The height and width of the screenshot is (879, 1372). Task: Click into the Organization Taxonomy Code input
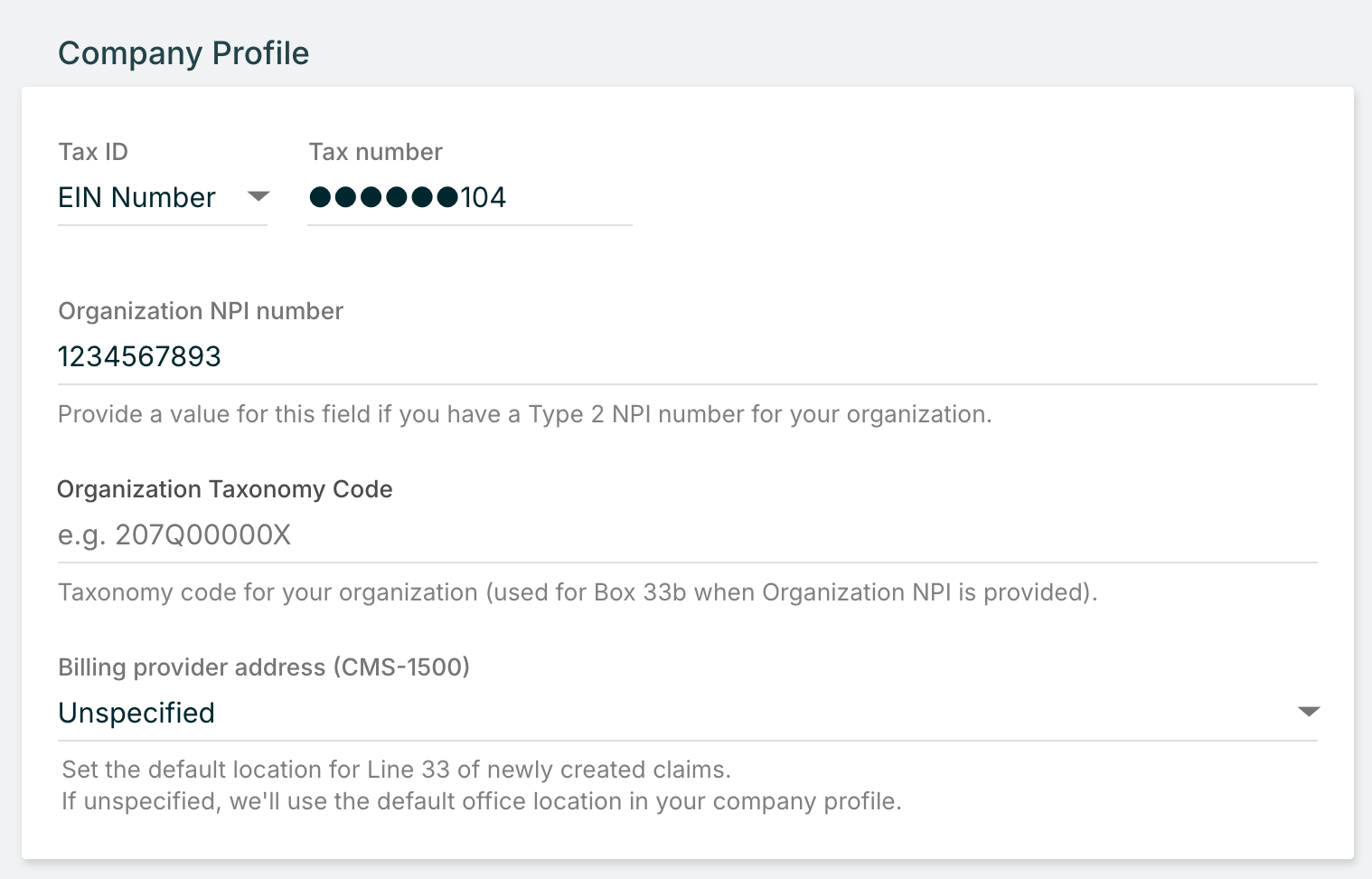click(687, 534)
